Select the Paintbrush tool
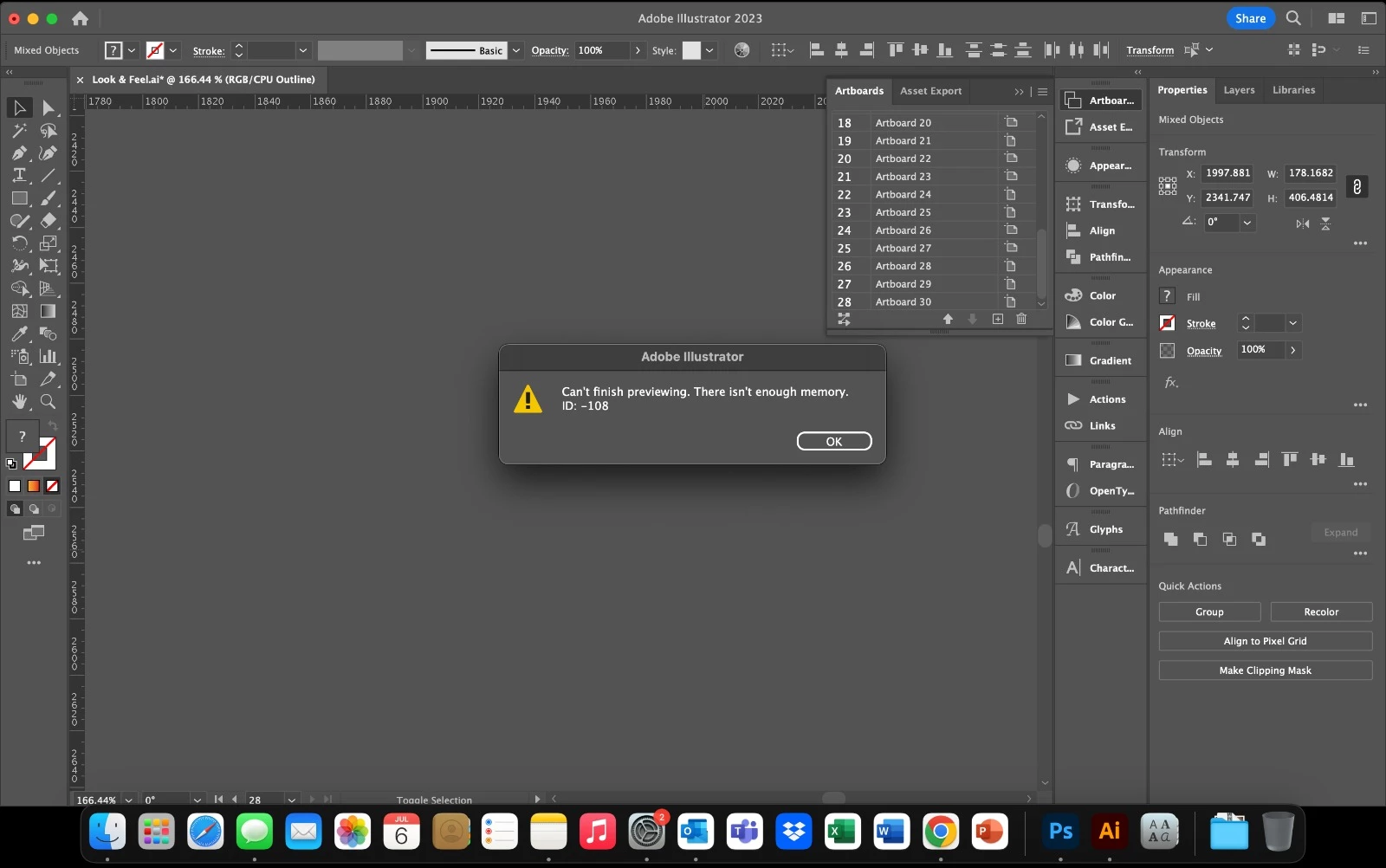This screenshot has width=1386, height=868. 49,198
